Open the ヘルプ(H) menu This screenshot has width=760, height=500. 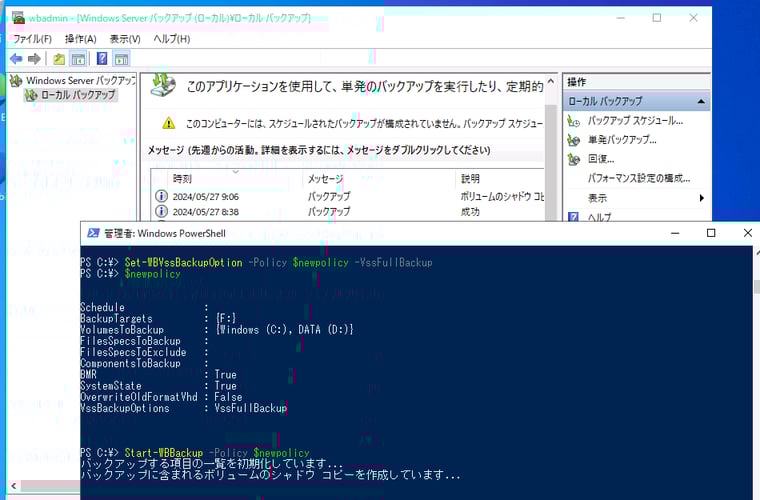[x=172, y=39]
